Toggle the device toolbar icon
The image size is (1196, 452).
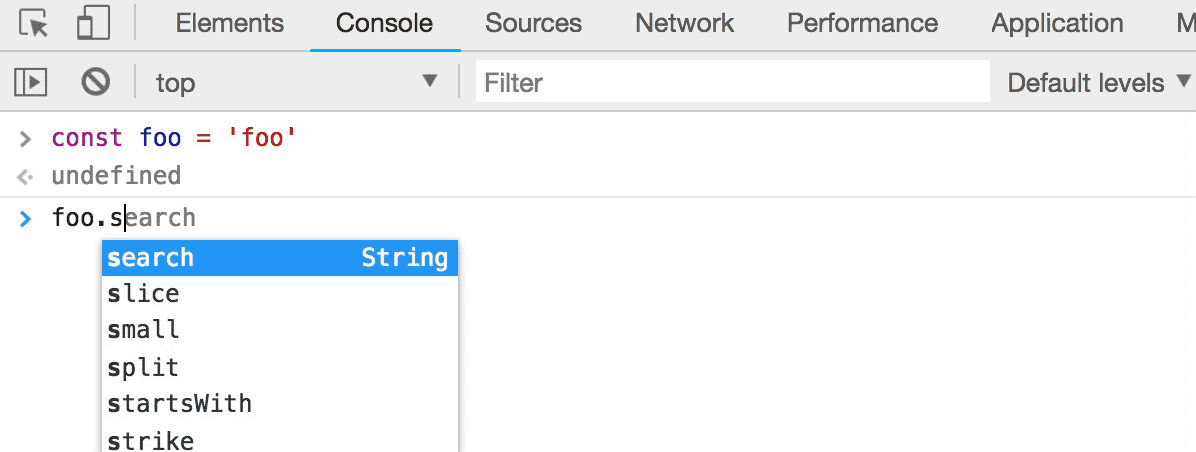92,24
